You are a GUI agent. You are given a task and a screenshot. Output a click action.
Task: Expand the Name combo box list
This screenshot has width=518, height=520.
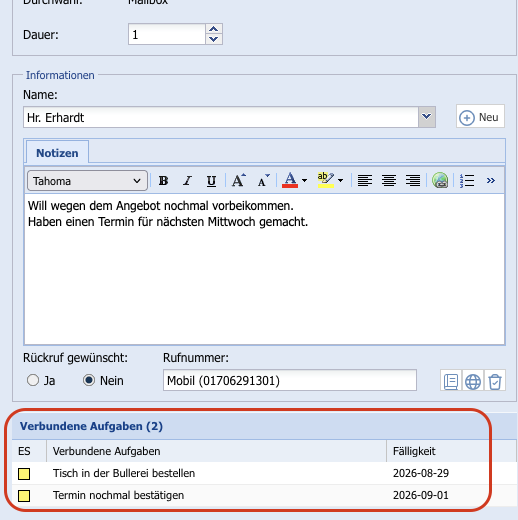(x=427, y=117)
